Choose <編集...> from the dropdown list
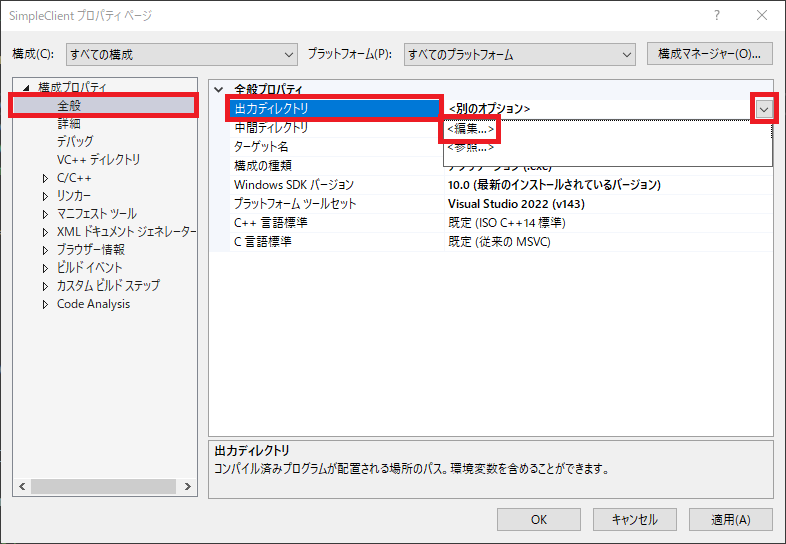This screenshot has width=786, height=544. (x=470, y=128)
